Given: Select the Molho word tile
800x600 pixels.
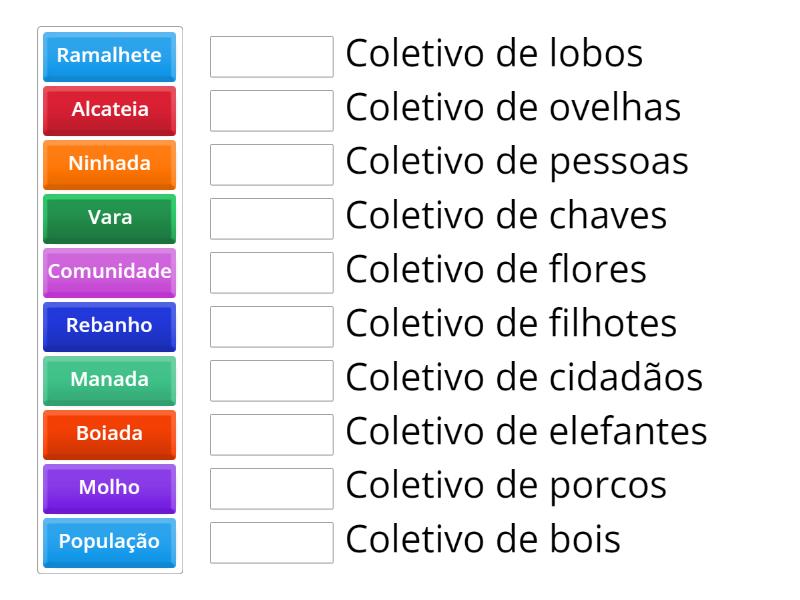Looking at the screenshot, I should [108, 489].
